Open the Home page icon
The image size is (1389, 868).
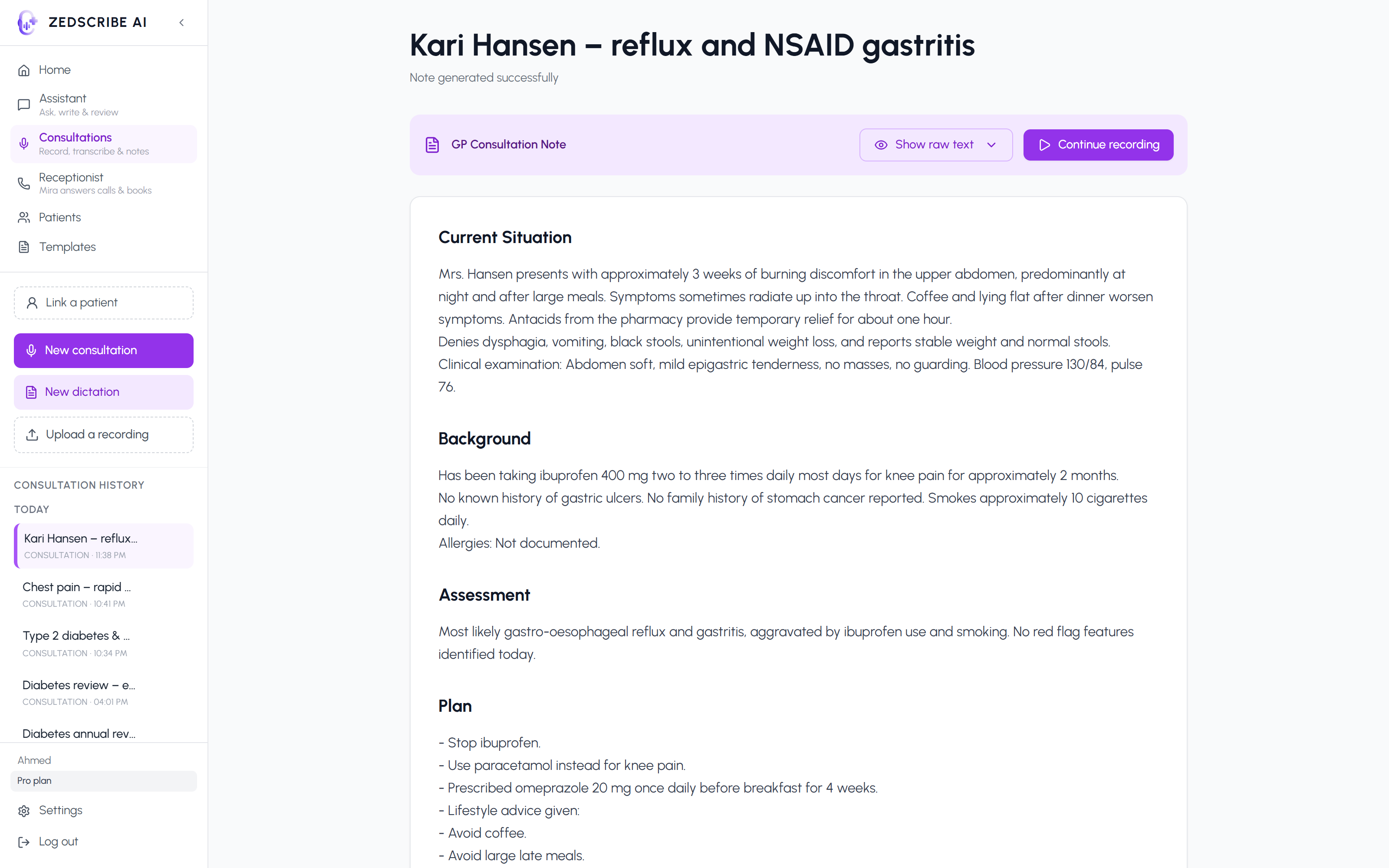[x=23, y=70]
